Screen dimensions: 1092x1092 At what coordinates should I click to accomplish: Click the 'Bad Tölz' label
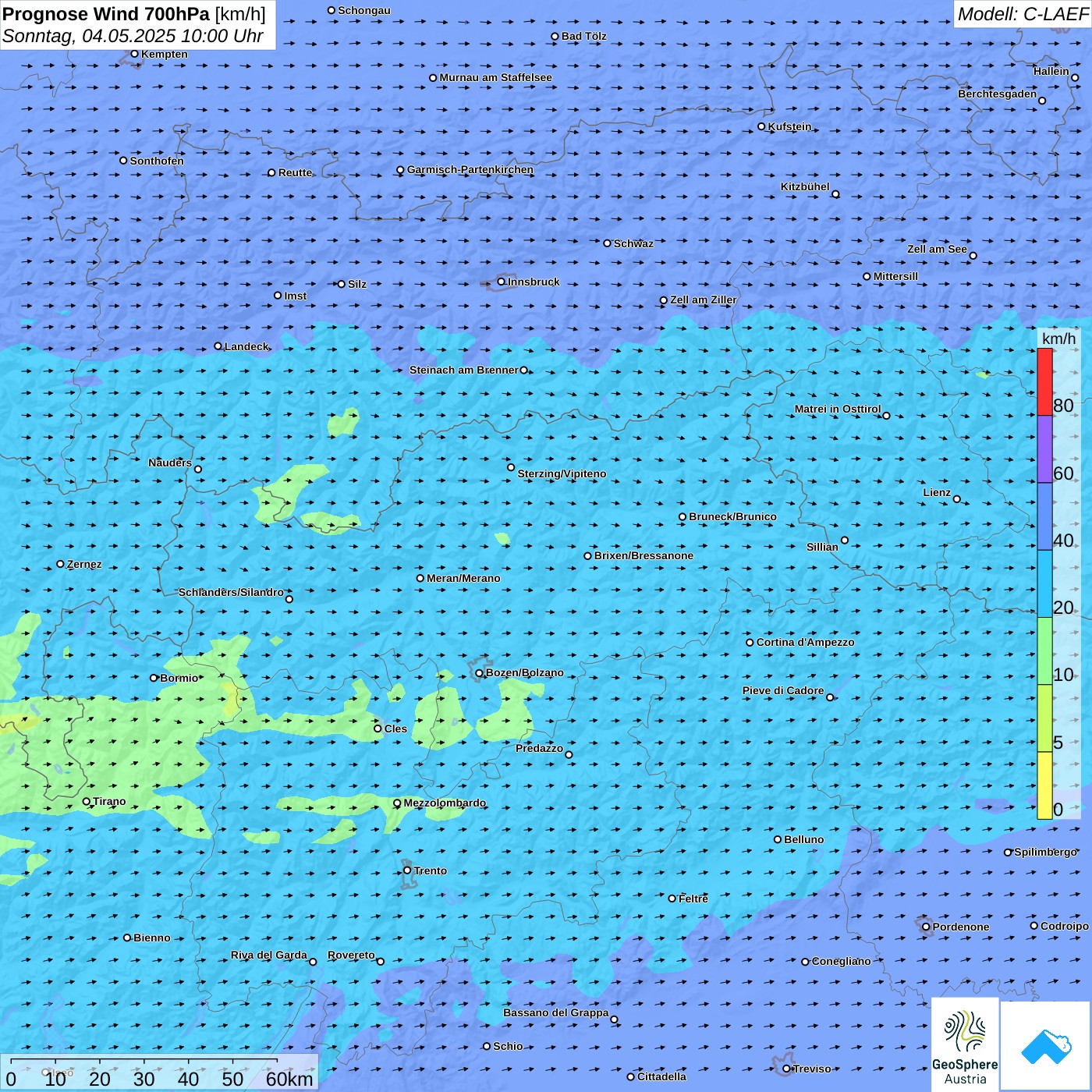(x=584, y=36)
